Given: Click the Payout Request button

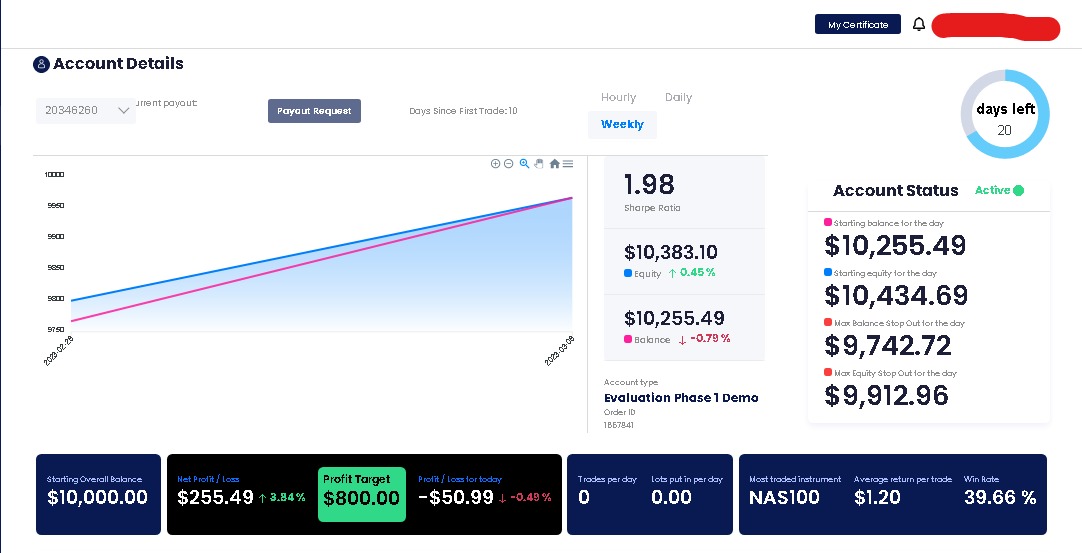Looking at the screenshot, I should [x=314, y=110].
